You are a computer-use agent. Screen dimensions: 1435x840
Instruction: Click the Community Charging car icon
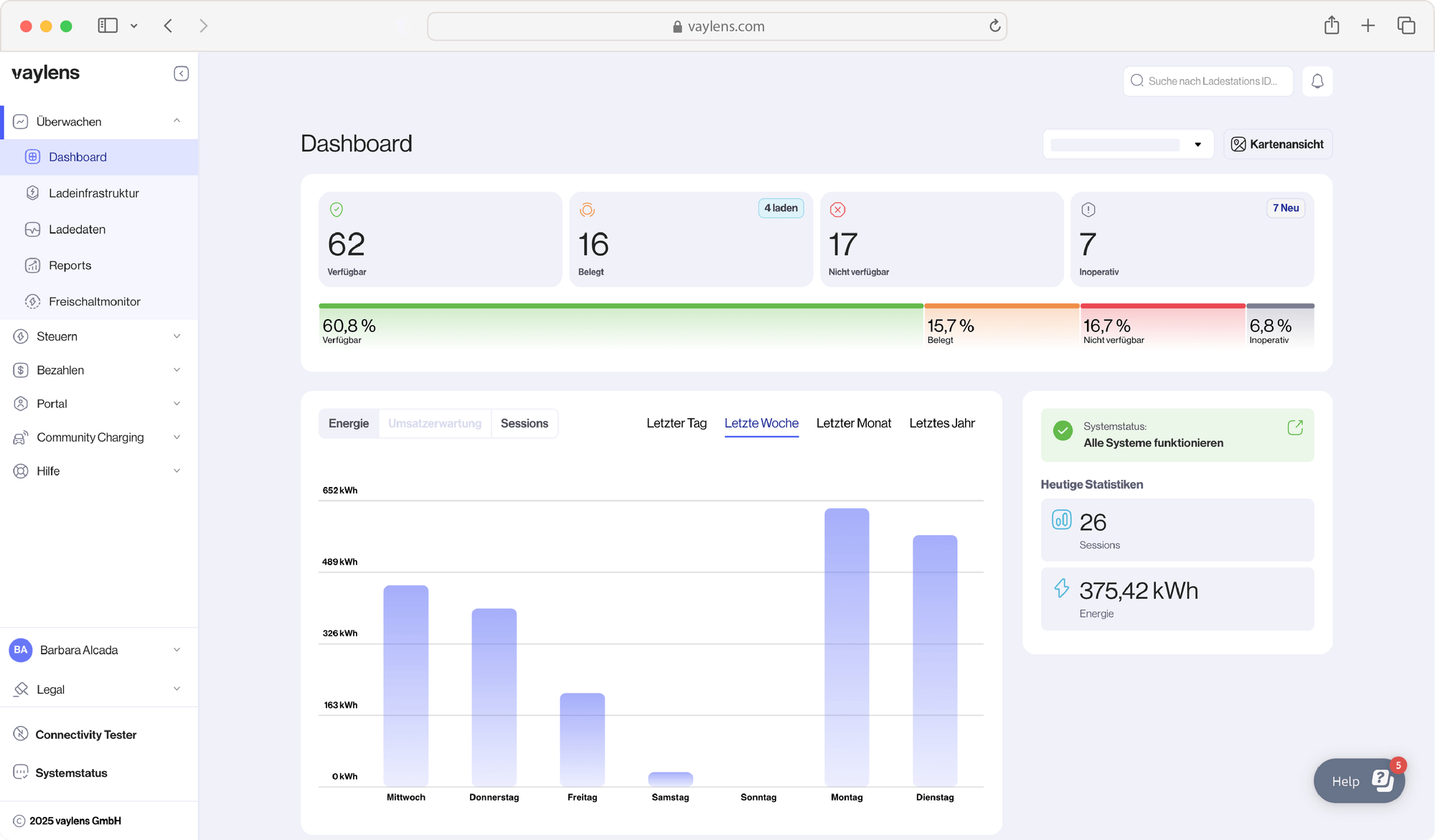point(21,438)
